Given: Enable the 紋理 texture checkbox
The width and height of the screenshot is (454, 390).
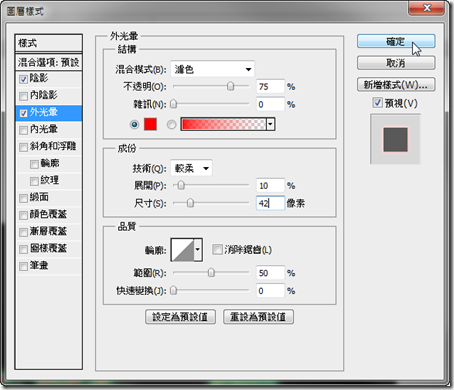Looking at the screenshot, I should coord(34,181).
